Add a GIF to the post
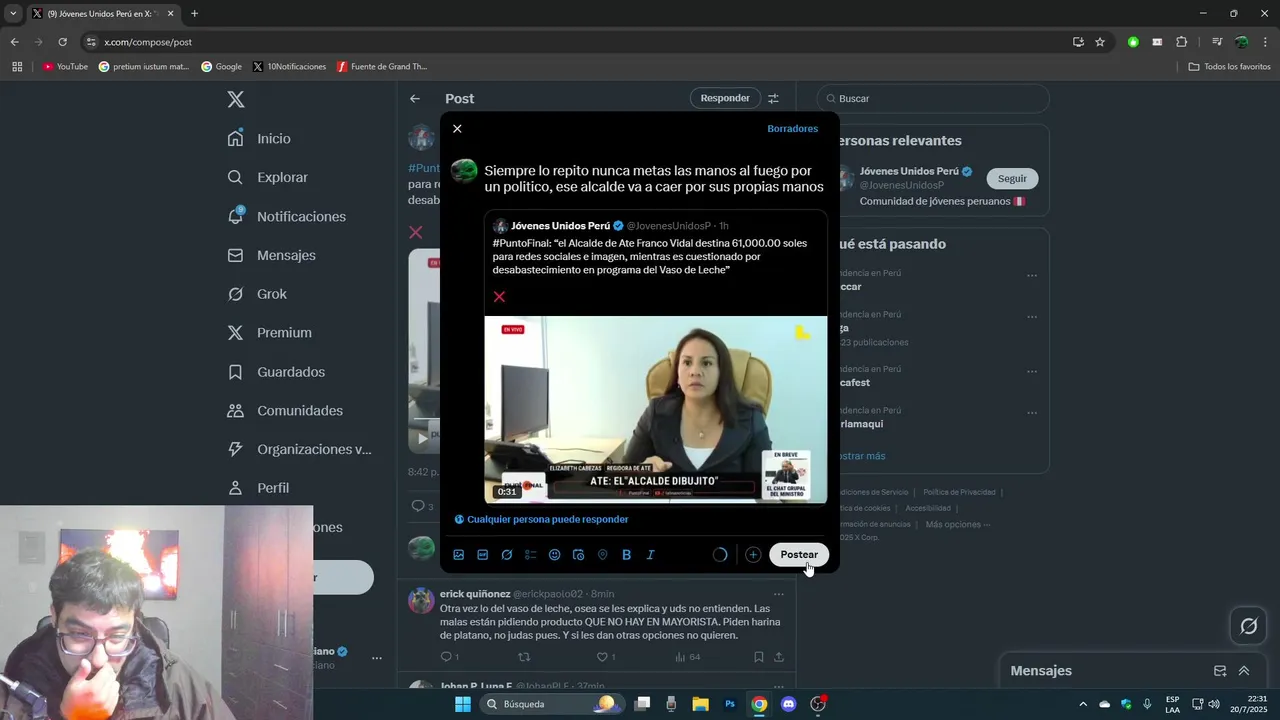The width and height of the screenshot is (1280, 720). click(x=483, y=555)
